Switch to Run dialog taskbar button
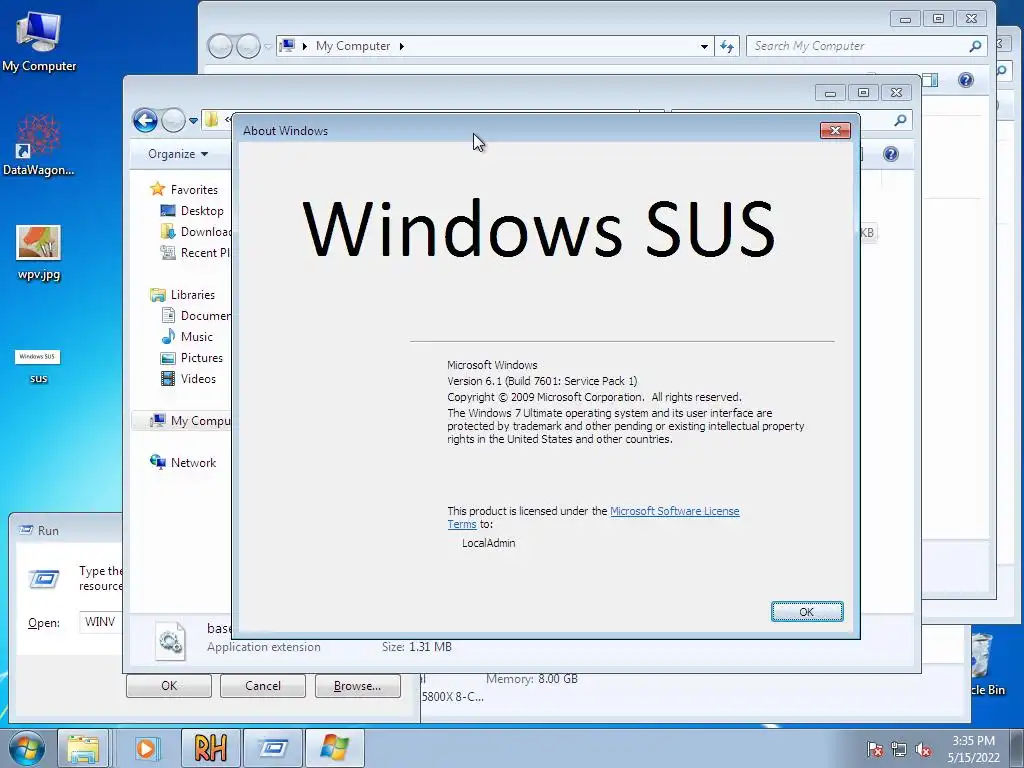The height and width of the screenshot is (768, 1024). (x=272, y=748)
